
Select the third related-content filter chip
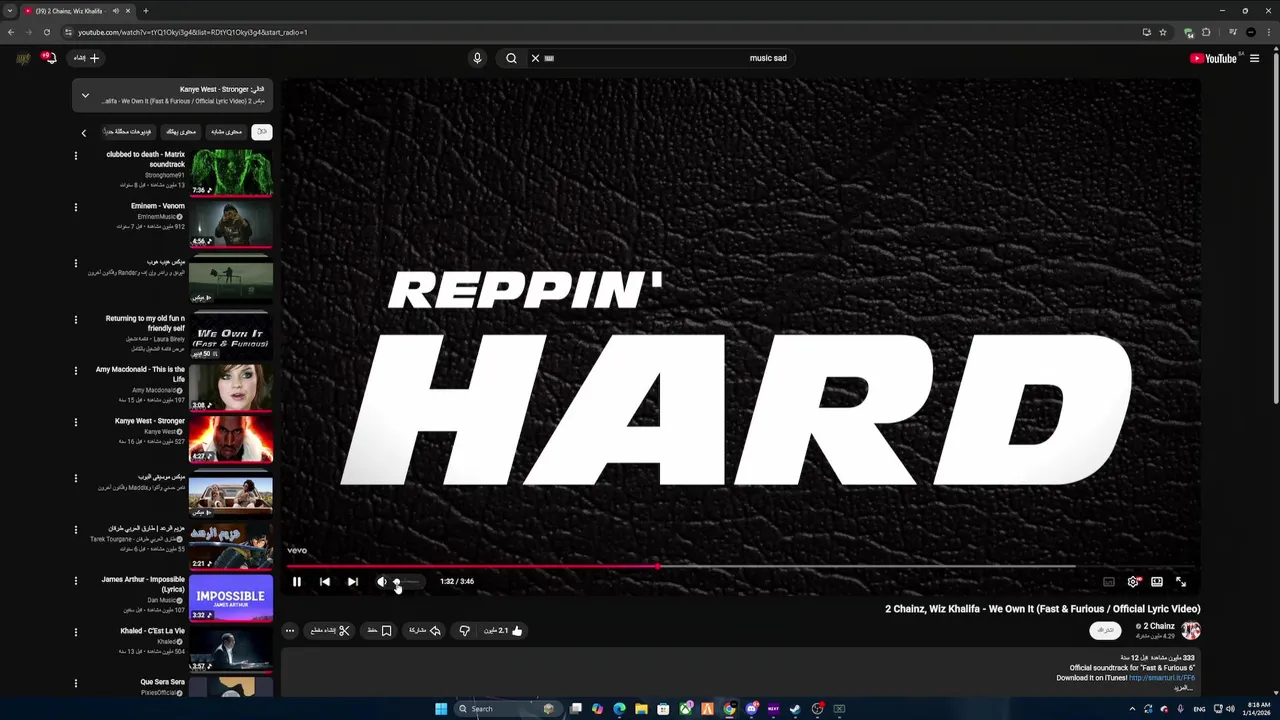tap(181, 132)
